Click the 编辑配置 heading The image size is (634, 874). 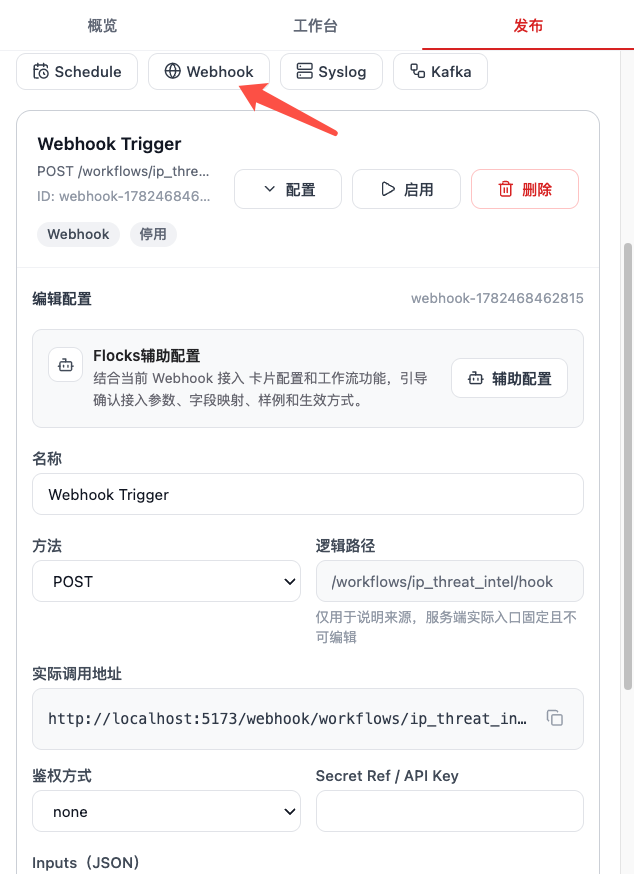(x=62, y=299)
